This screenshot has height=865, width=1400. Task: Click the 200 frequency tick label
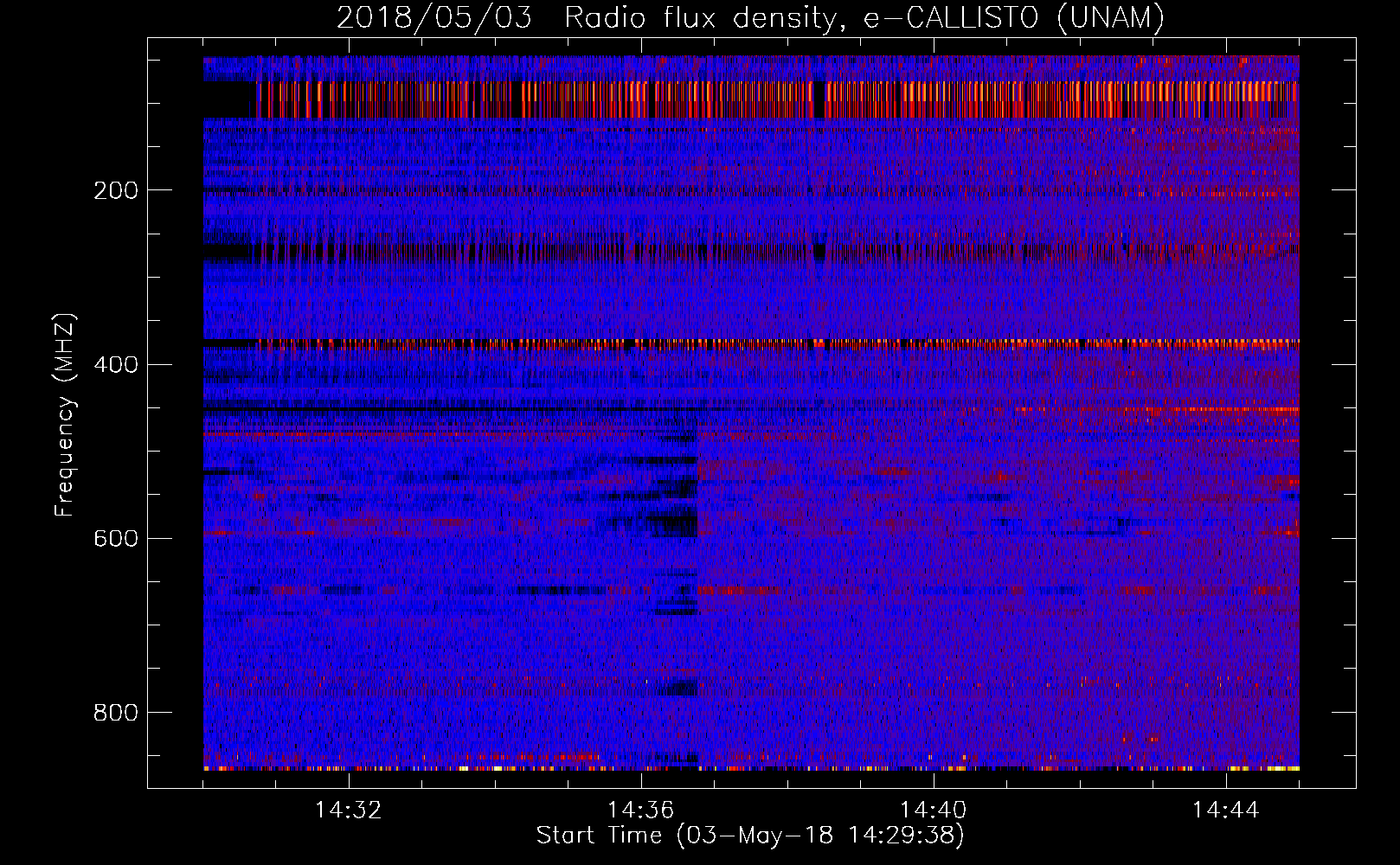pos(116,190)
